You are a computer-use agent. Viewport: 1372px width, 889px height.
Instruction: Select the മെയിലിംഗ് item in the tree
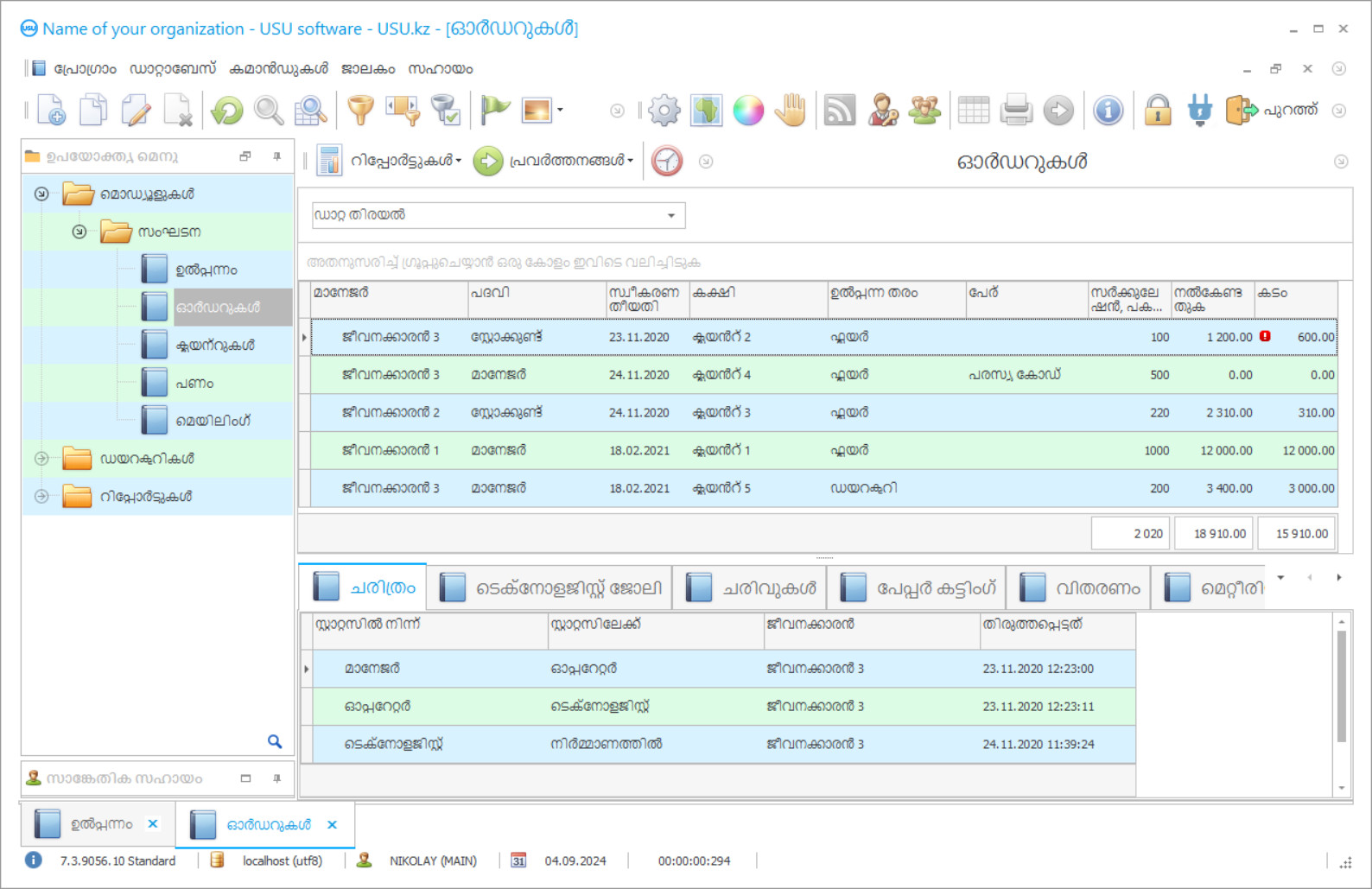tap(213, 422)
